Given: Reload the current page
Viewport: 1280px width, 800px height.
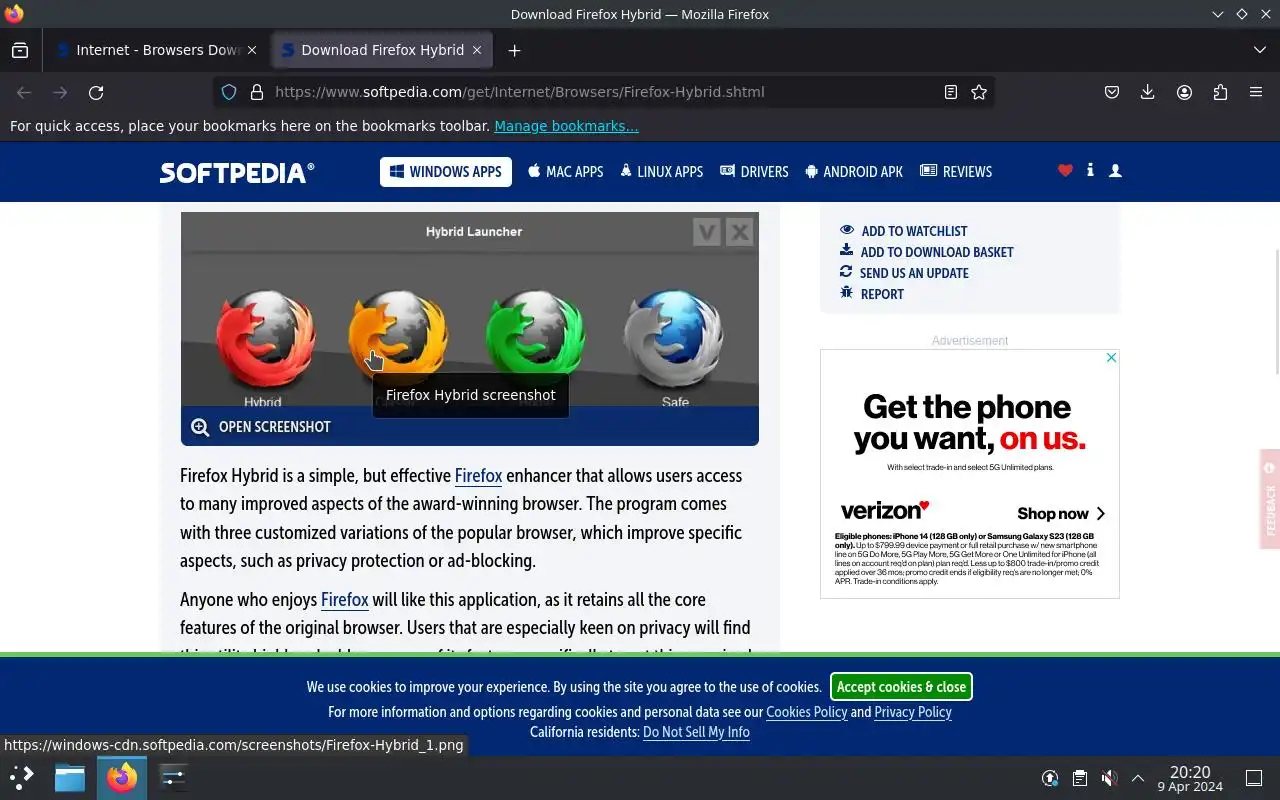Looking at the screenshot, I should pos(96,92).
